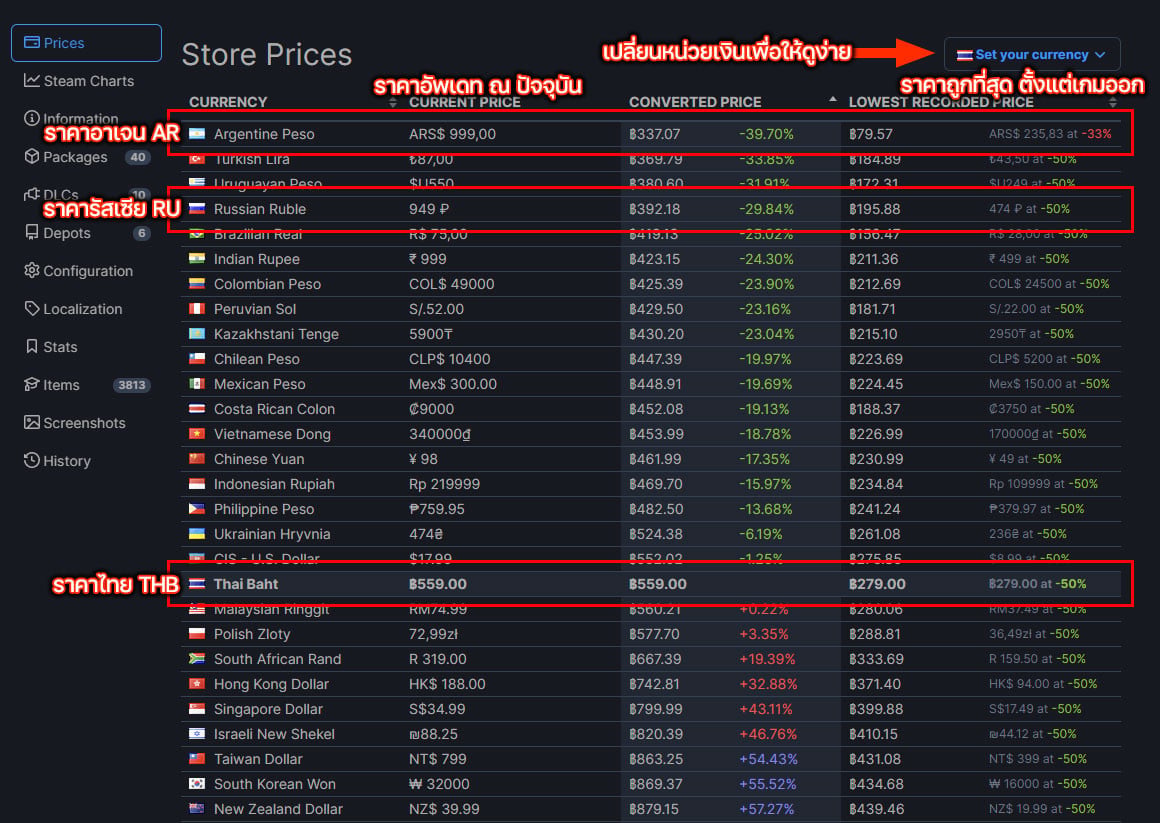Open the Set your currency dropdown

pos(1031,55)
